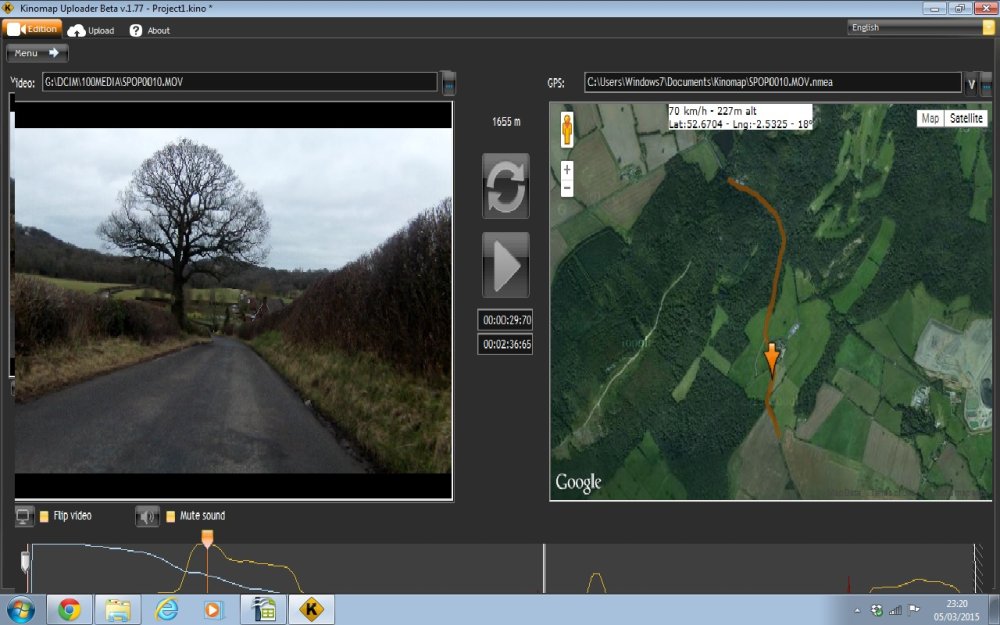
Task: Click the Street View pegman icon
Action: coord(567,131)
